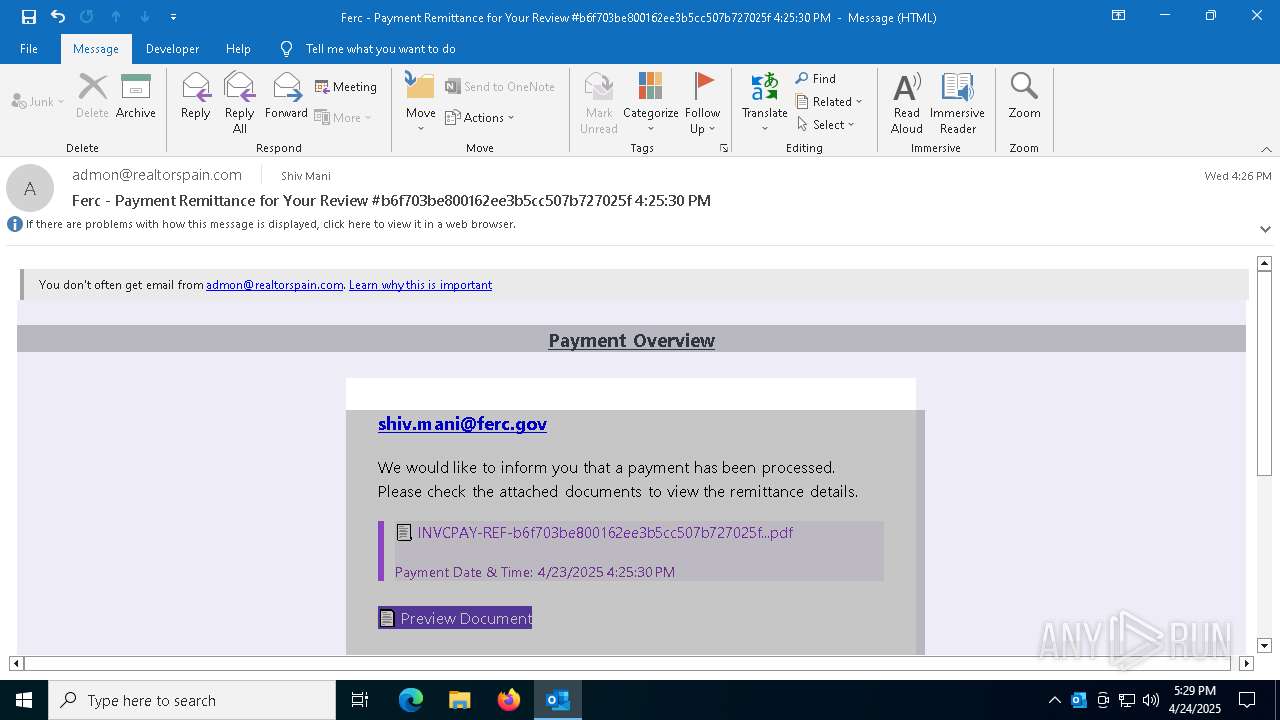
Task: Expand the message header chevron
Action: pos(1265,229)
